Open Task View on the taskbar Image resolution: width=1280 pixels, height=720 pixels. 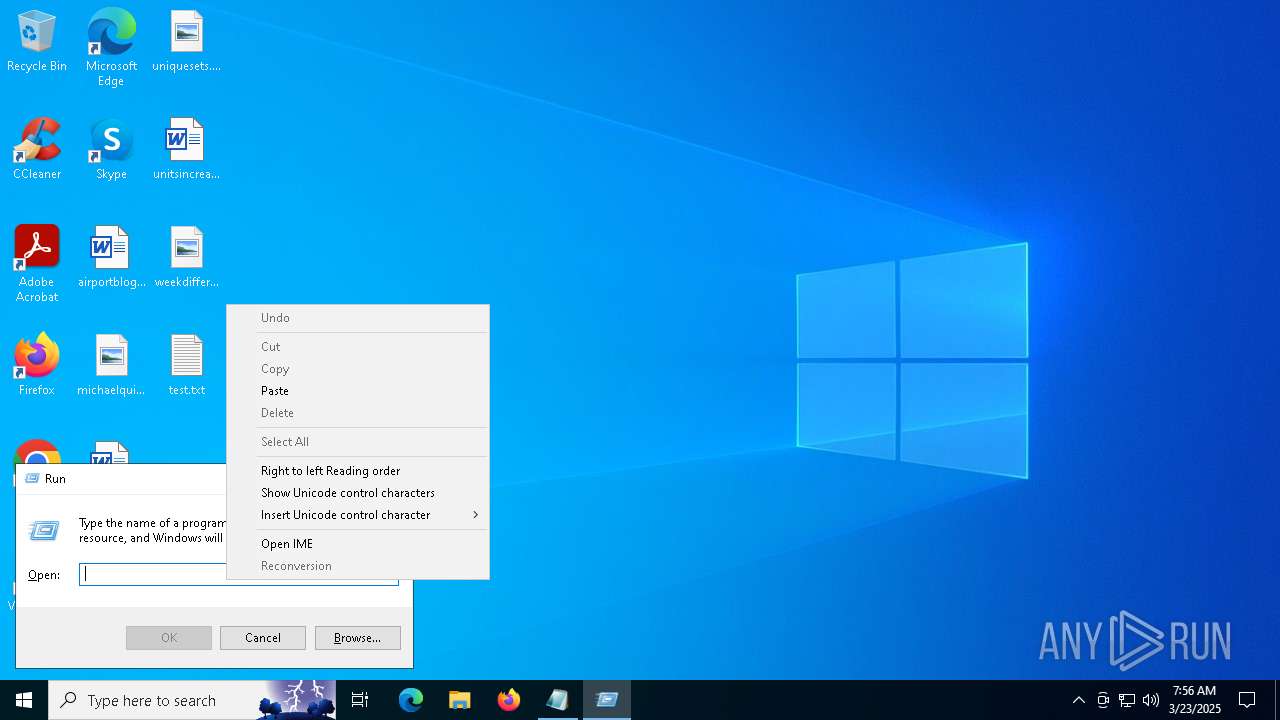pos(360,700)
